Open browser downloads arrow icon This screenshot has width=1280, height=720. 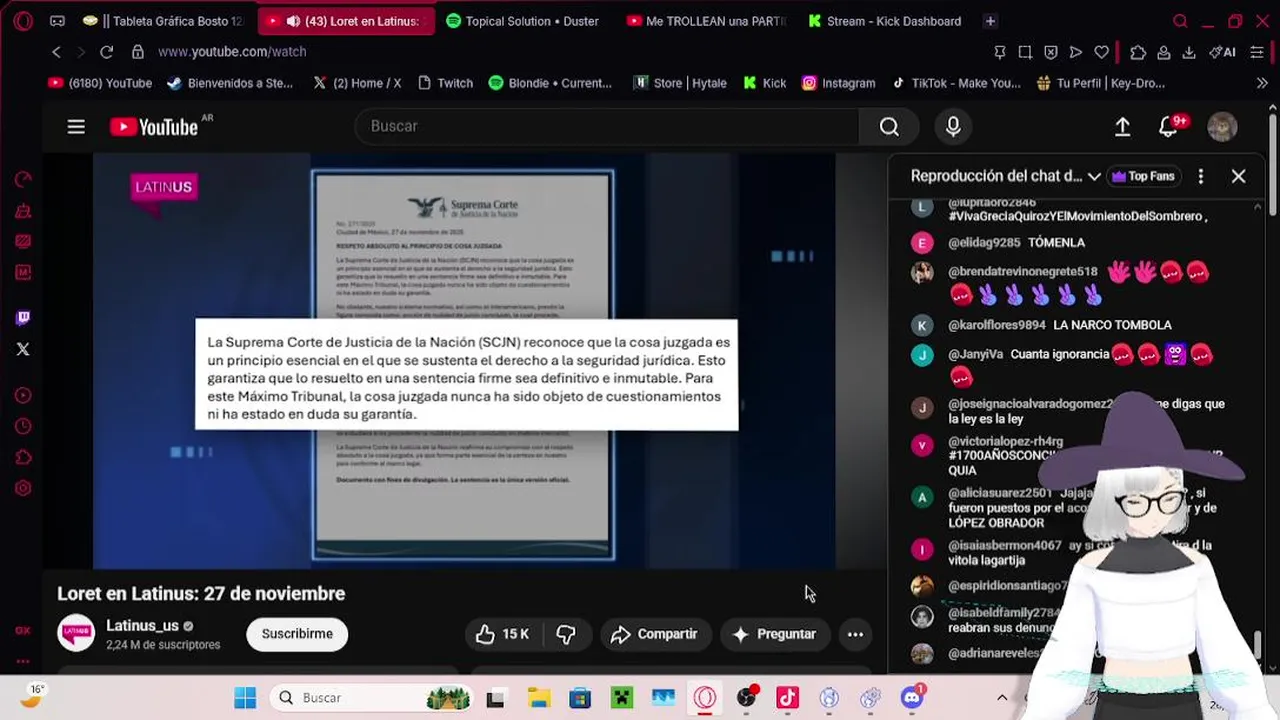tap(1189, 52)
